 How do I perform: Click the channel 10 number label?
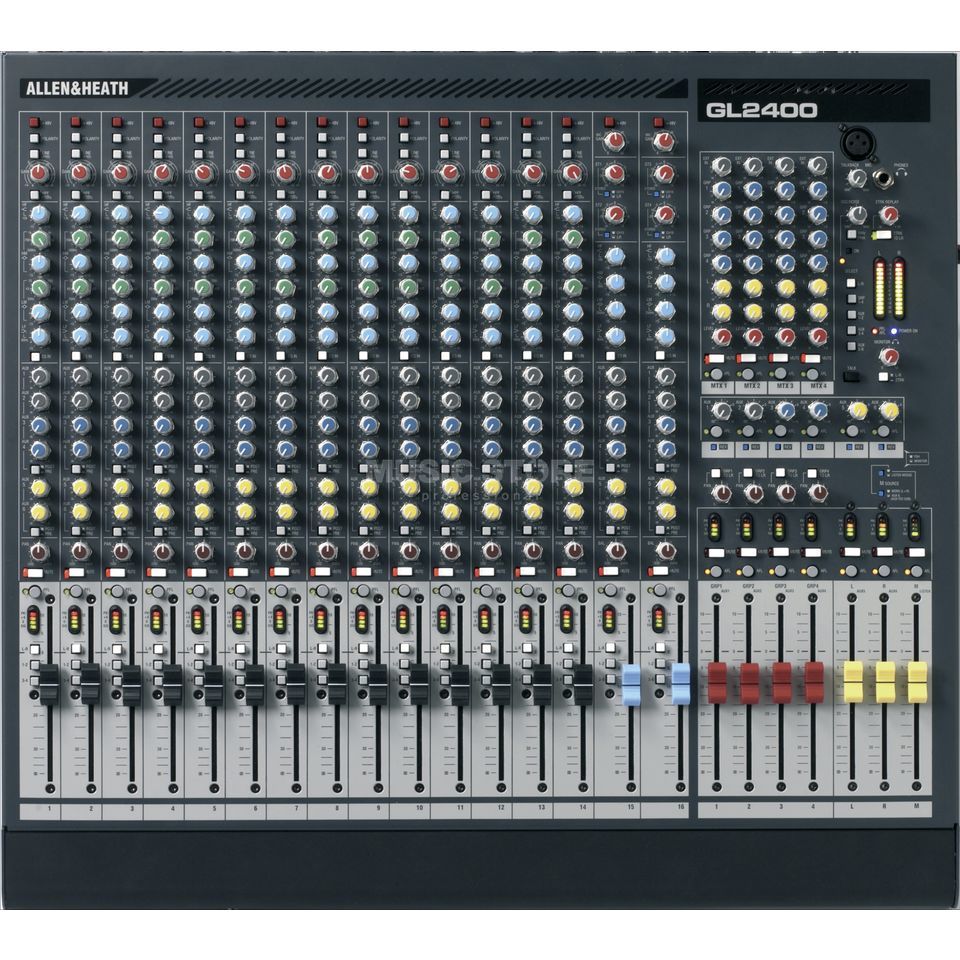[x=419, y=808]
